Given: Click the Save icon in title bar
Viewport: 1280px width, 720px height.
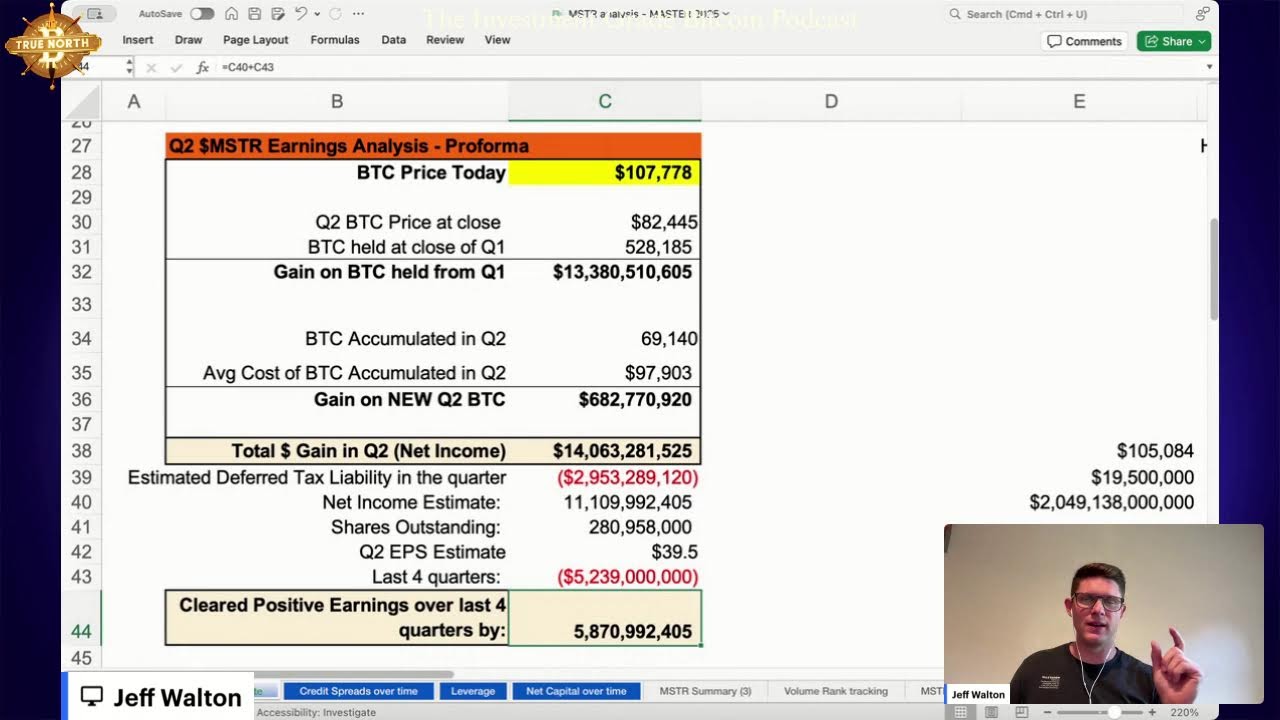Looking at the screenshot, I should (254, 14).
